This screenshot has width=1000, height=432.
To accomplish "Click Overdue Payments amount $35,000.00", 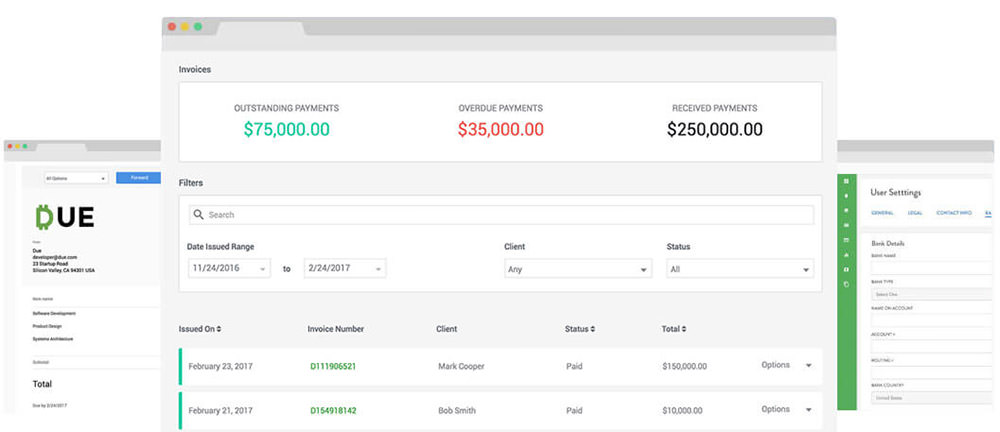I will pos(501,130).
